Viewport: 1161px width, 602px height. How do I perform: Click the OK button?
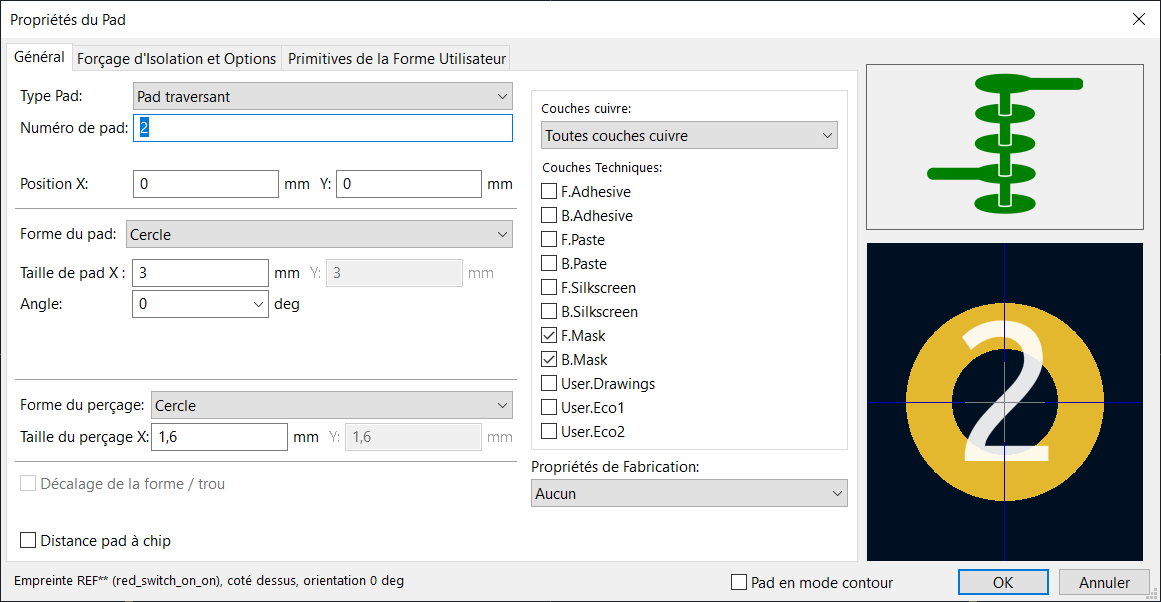1003,582
